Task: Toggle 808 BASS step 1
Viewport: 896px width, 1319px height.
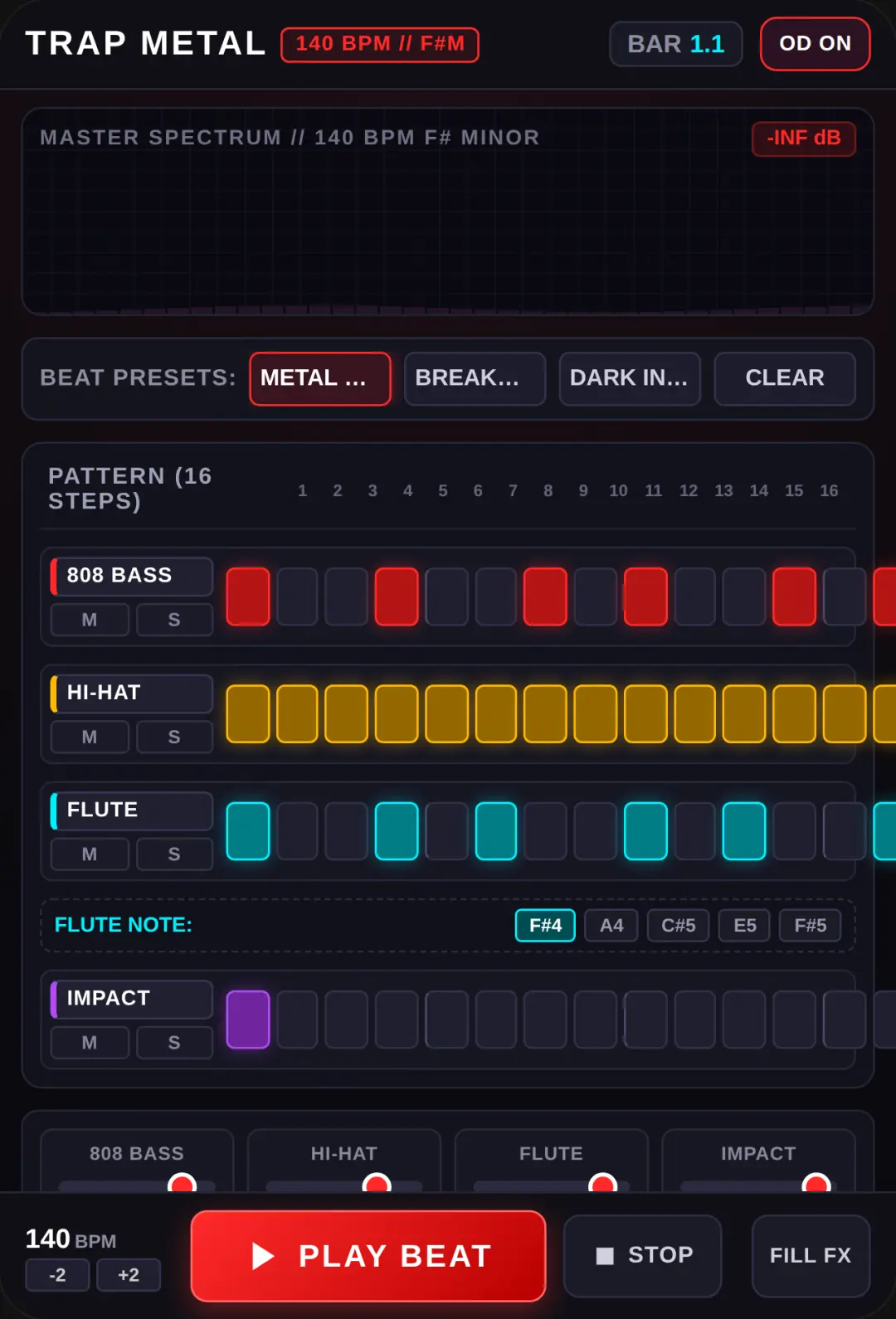Action: coord(248,596)
